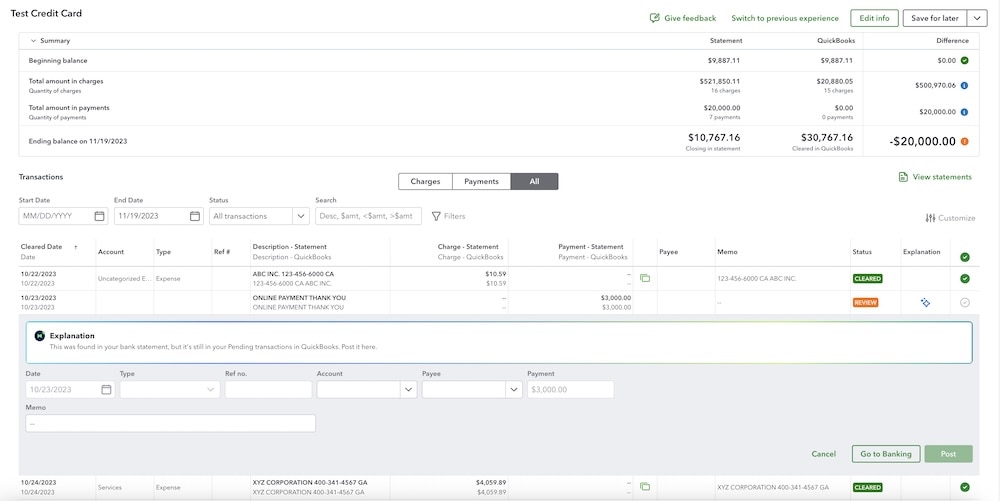This screenshot has height=501, width=1000.
Task: Click the Filters funnel icon
Action: [x=436, y=216]
